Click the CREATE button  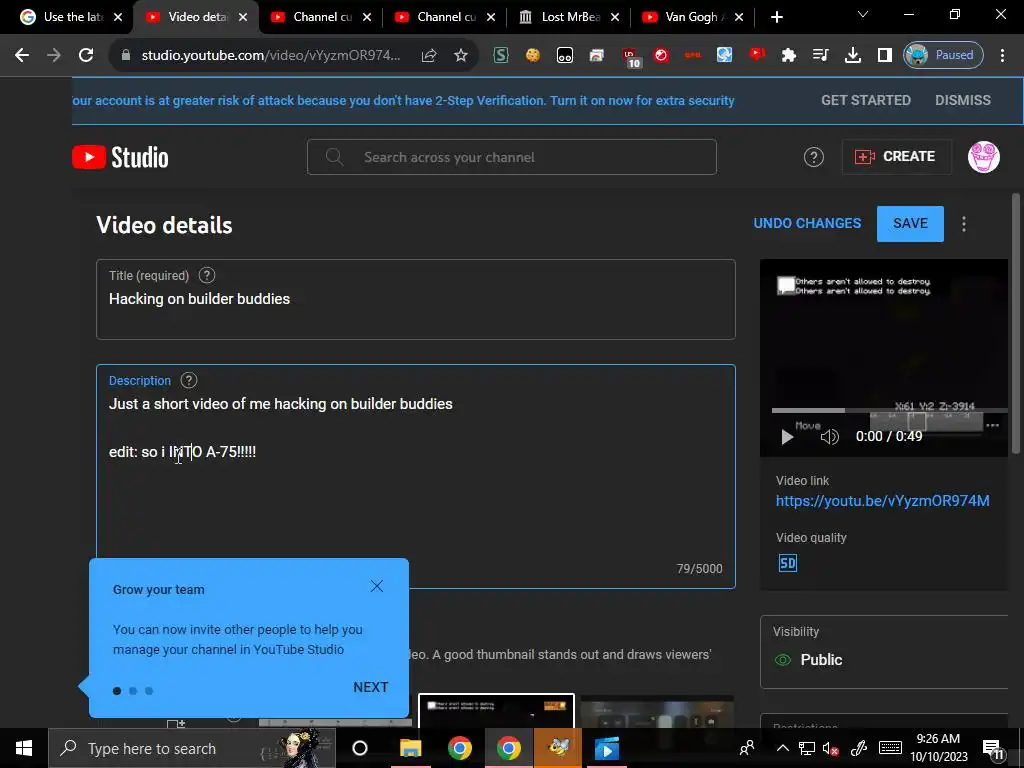896,157
